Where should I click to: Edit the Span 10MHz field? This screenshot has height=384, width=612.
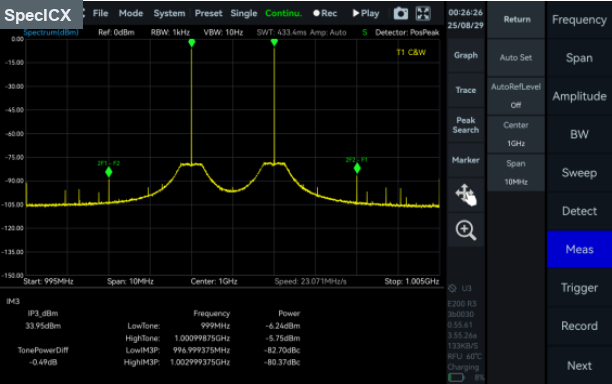click(x=516, y=172)
